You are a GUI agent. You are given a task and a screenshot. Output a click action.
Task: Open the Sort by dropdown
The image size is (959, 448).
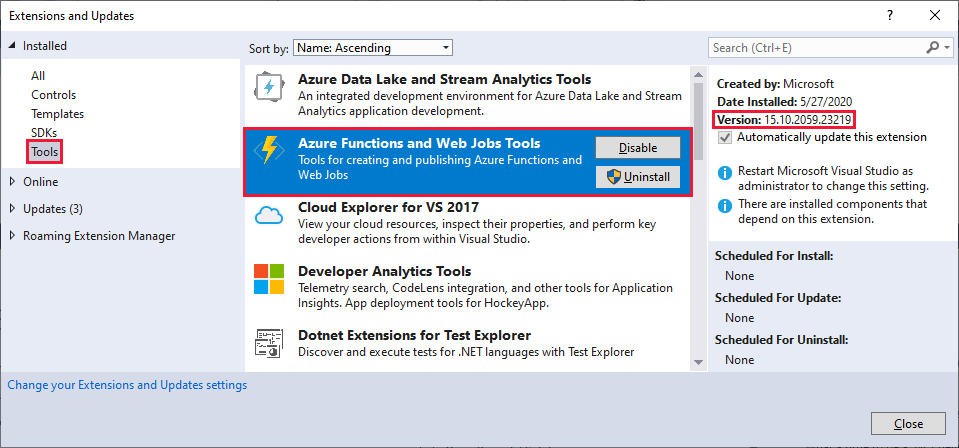click(x=373, y=47)
